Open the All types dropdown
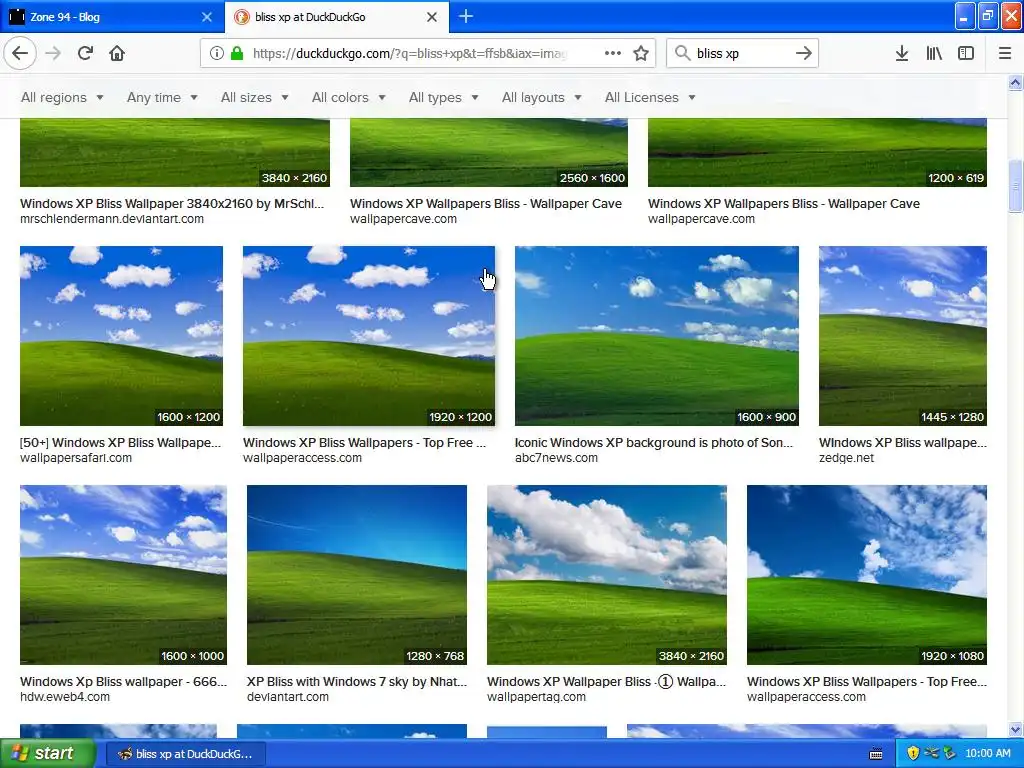 tap(443, 97)
